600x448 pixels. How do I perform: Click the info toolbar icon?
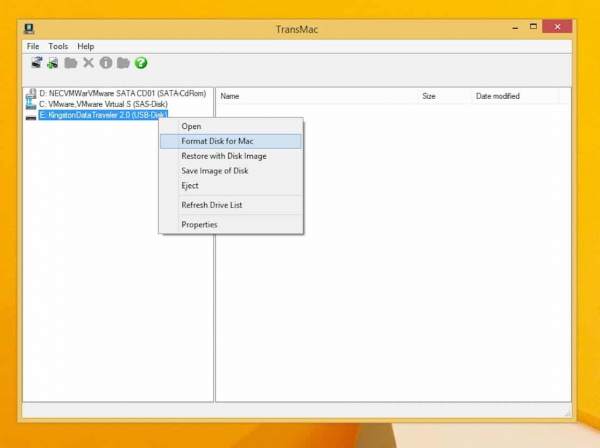point(106,63)
